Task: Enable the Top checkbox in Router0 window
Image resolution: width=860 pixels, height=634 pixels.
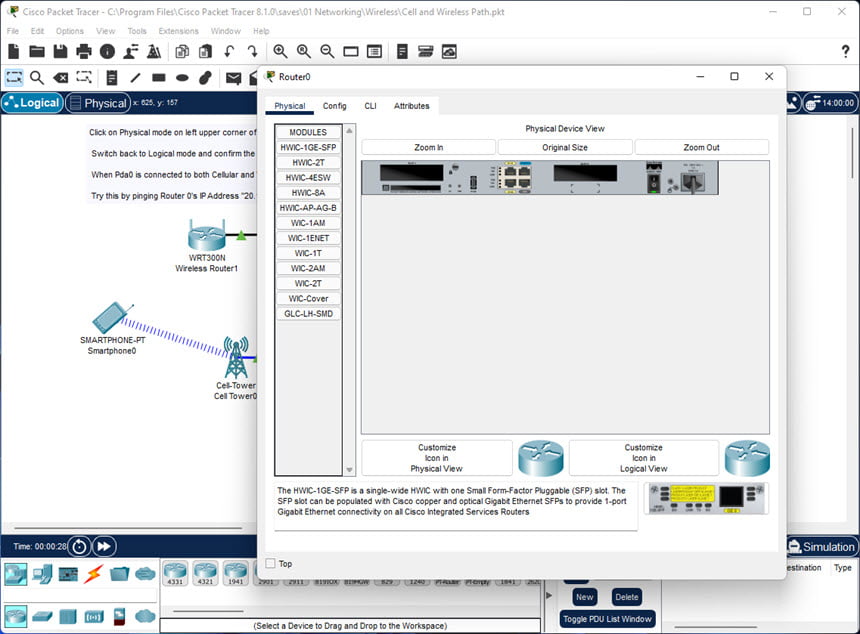Action: coord(270,563)
